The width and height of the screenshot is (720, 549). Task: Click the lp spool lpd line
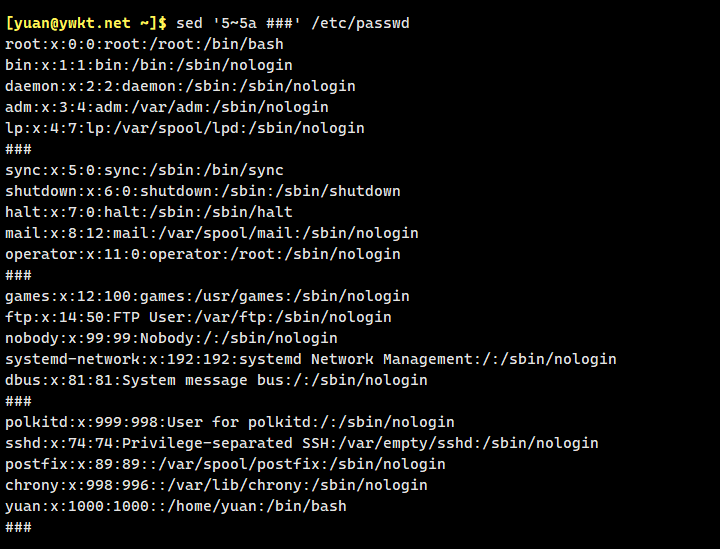[185, 128]
